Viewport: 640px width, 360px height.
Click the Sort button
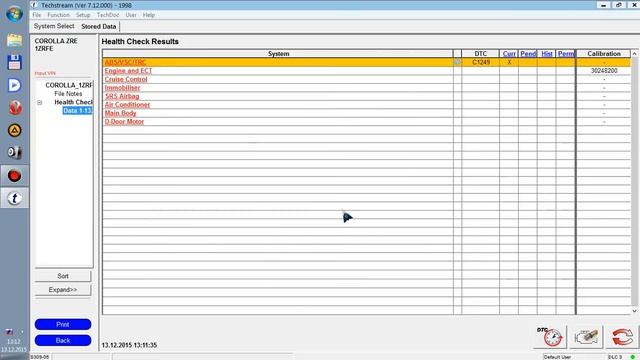63,276
